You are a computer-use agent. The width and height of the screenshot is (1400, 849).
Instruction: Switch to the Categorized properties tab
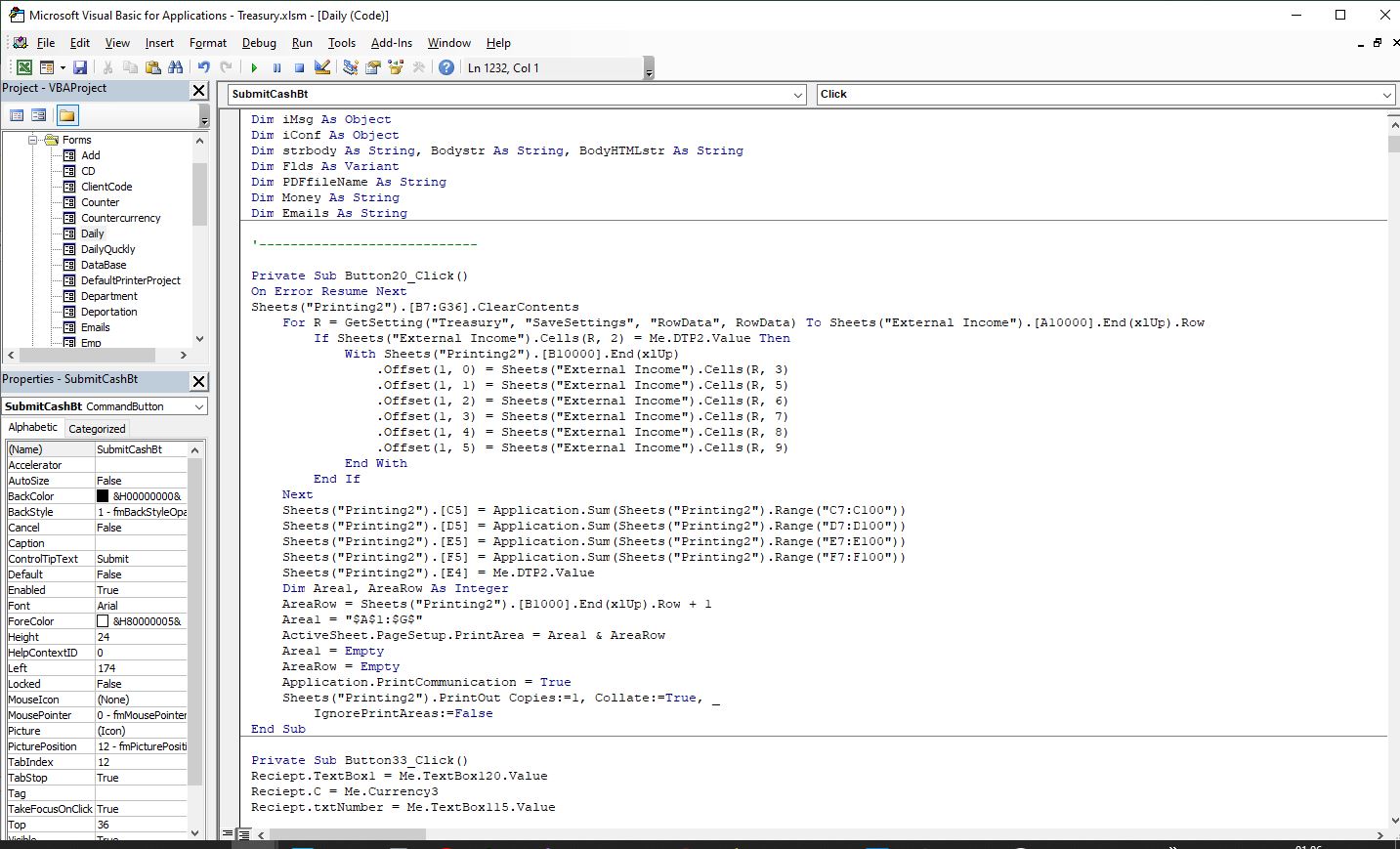point(97,428)
